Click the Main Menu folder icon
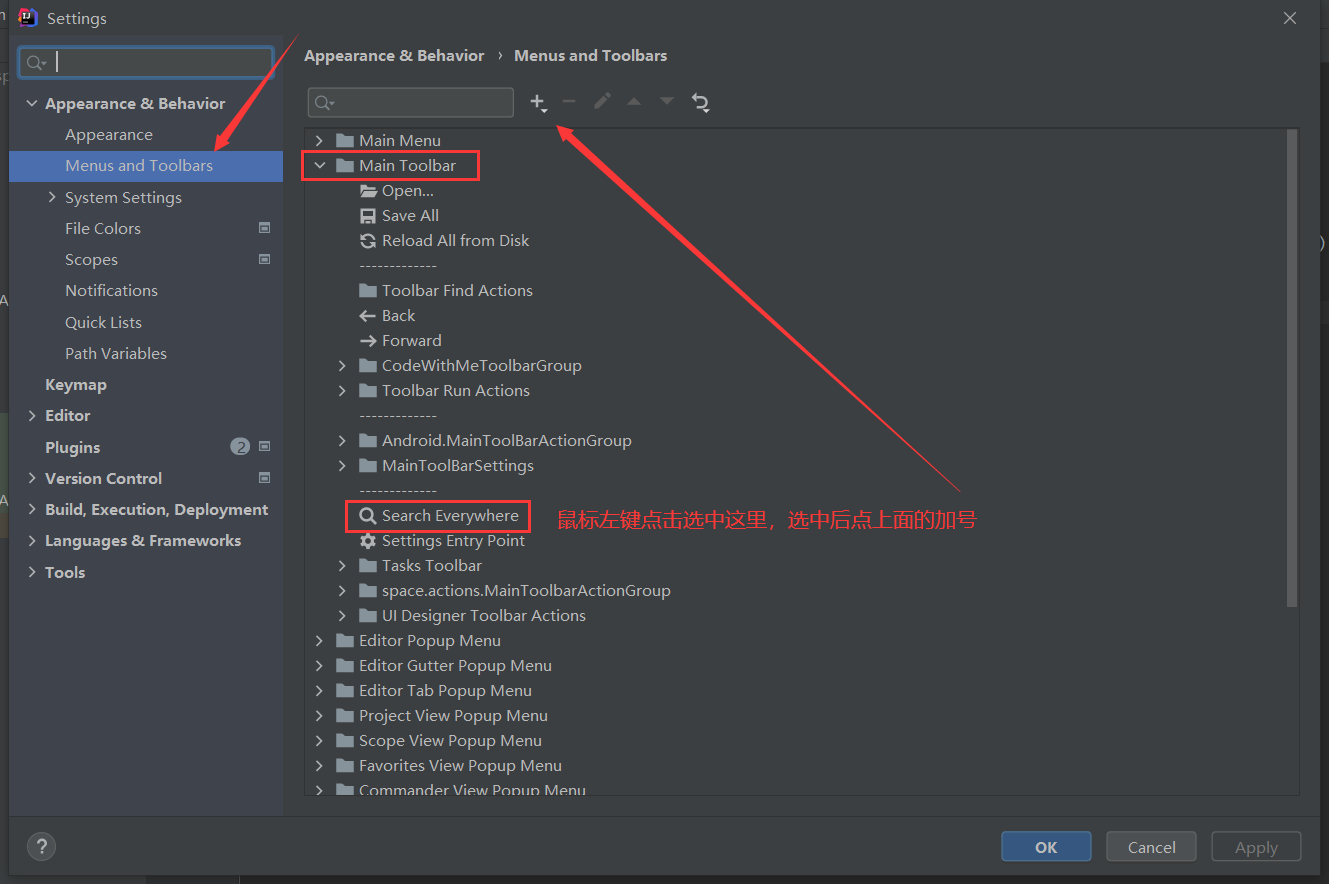Screen dimensions: 1329x884 point(345,141)
